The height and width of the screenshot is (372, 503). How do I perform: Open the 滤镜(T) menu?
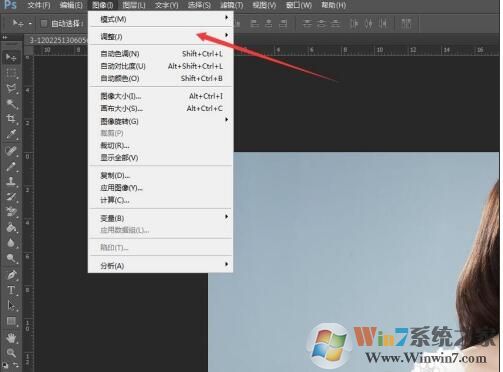click(232, 5)
